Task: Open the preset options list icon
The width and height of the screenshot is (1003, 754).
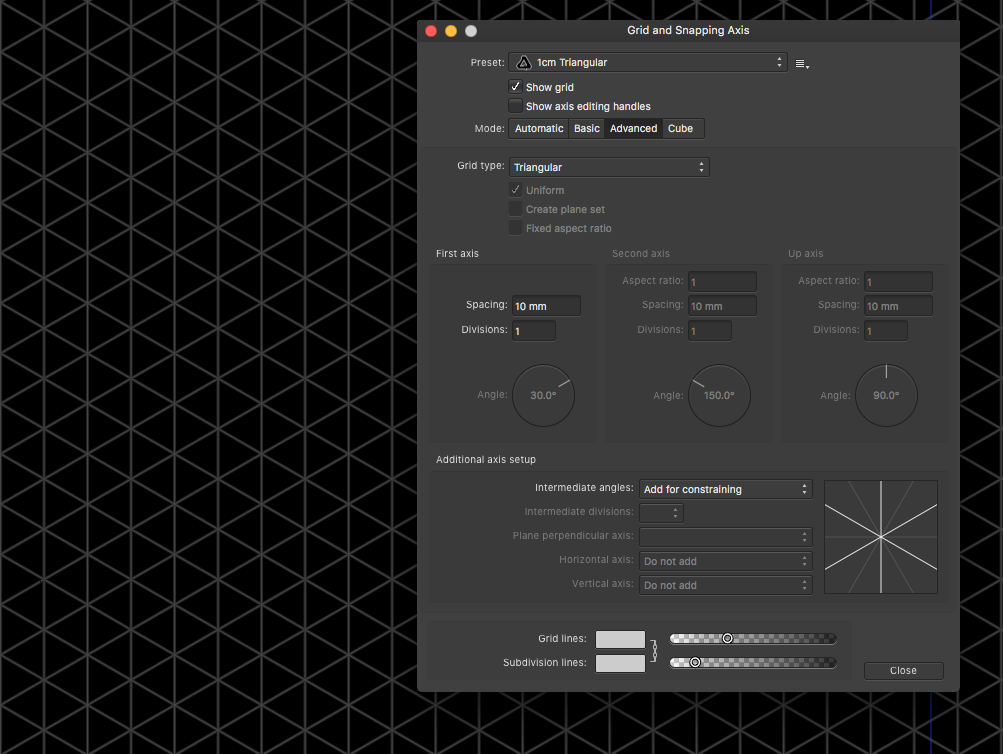Action: tap(799, 61)
